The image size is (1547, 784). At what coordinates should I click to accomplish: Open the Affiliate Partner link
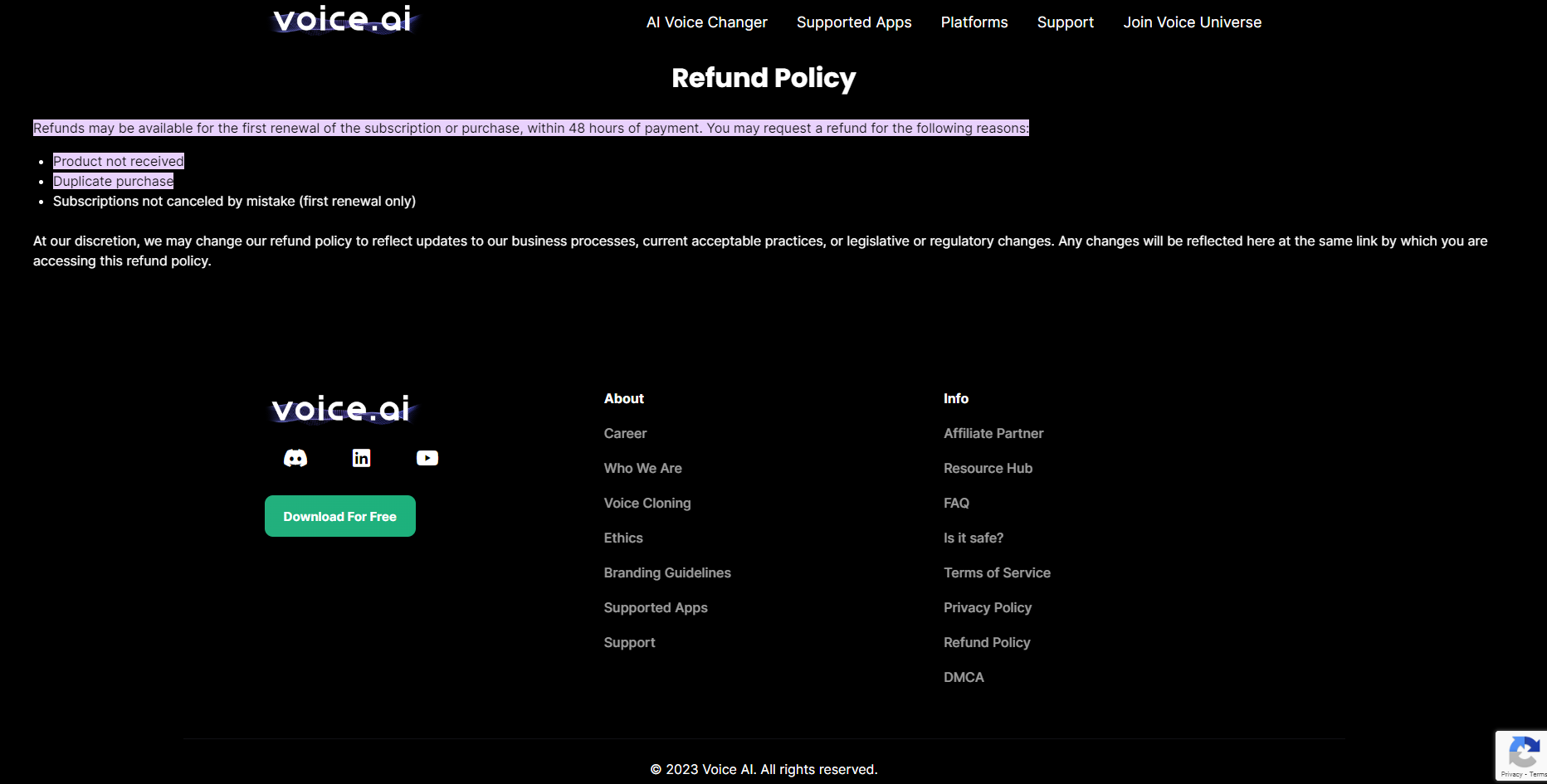click(993, 433)
